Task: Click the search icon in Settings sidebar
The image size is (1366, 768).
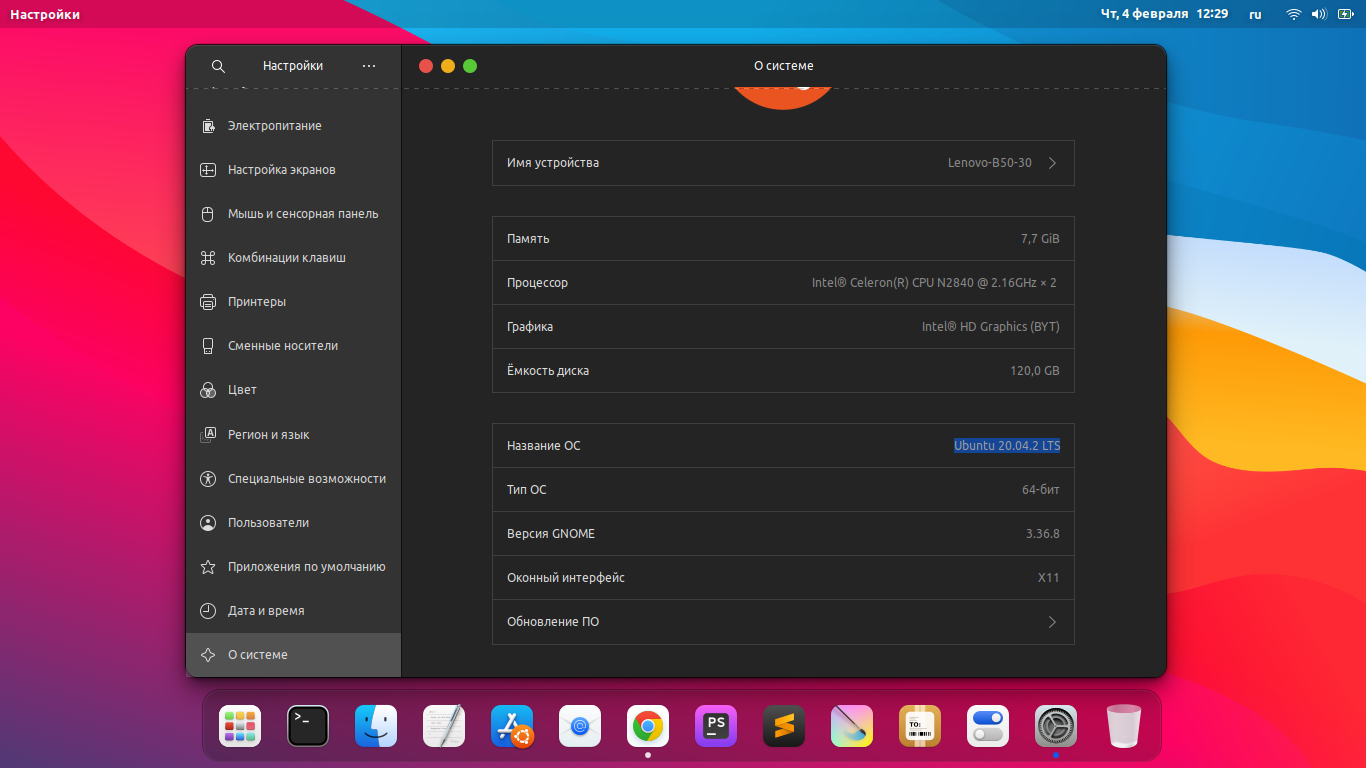Action: pos(218,66)
